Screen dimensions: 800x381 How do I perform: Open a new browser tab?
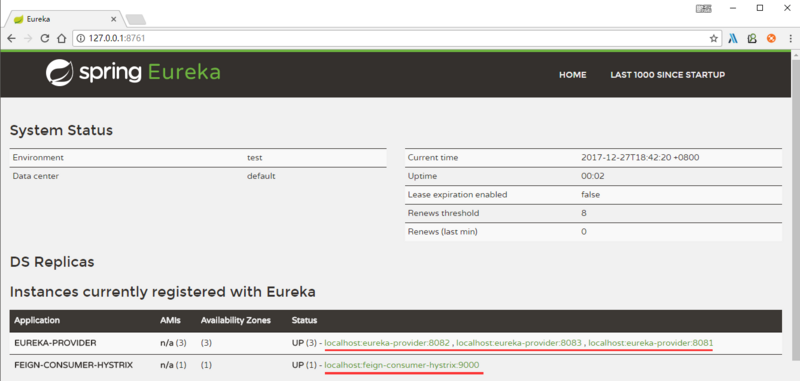click(x=136, y=19)
